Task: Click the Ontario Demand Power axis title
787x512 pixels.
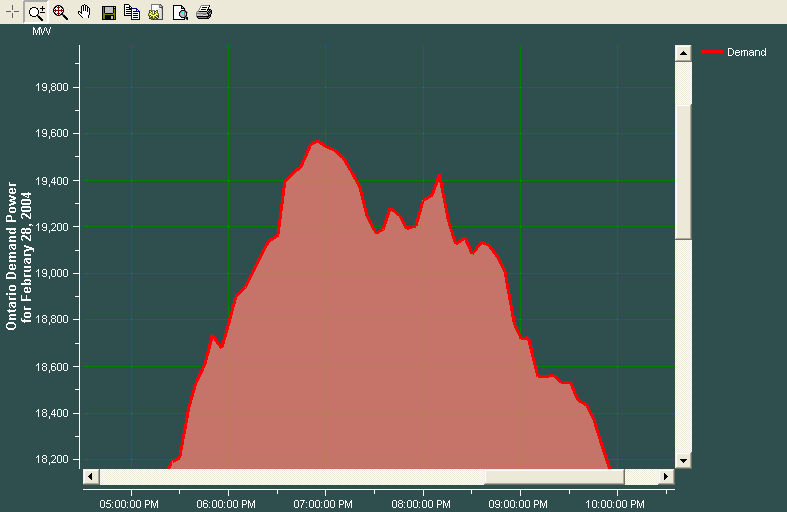Action: click(12, 256)
